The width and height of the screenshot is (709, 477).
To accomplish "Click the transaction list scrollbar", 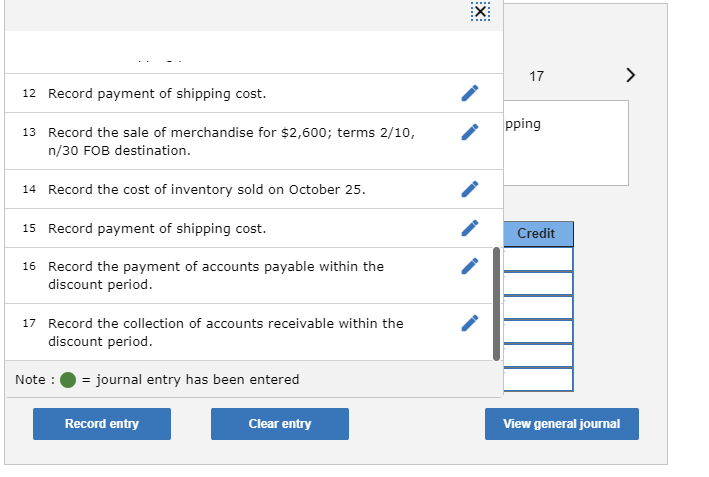I will click(496, 303).
